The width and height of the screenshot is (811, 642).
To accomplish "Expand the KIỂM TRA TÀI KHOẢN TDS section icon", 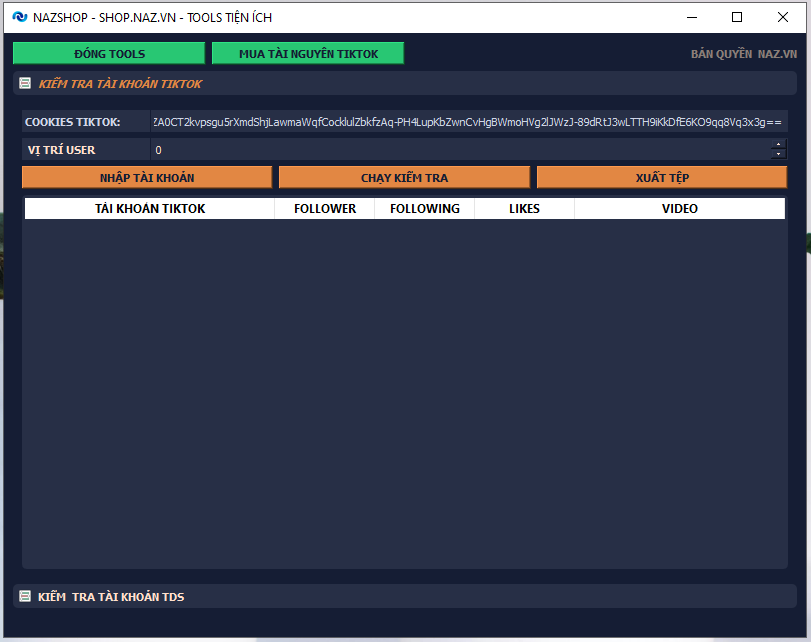I will 25,596.
